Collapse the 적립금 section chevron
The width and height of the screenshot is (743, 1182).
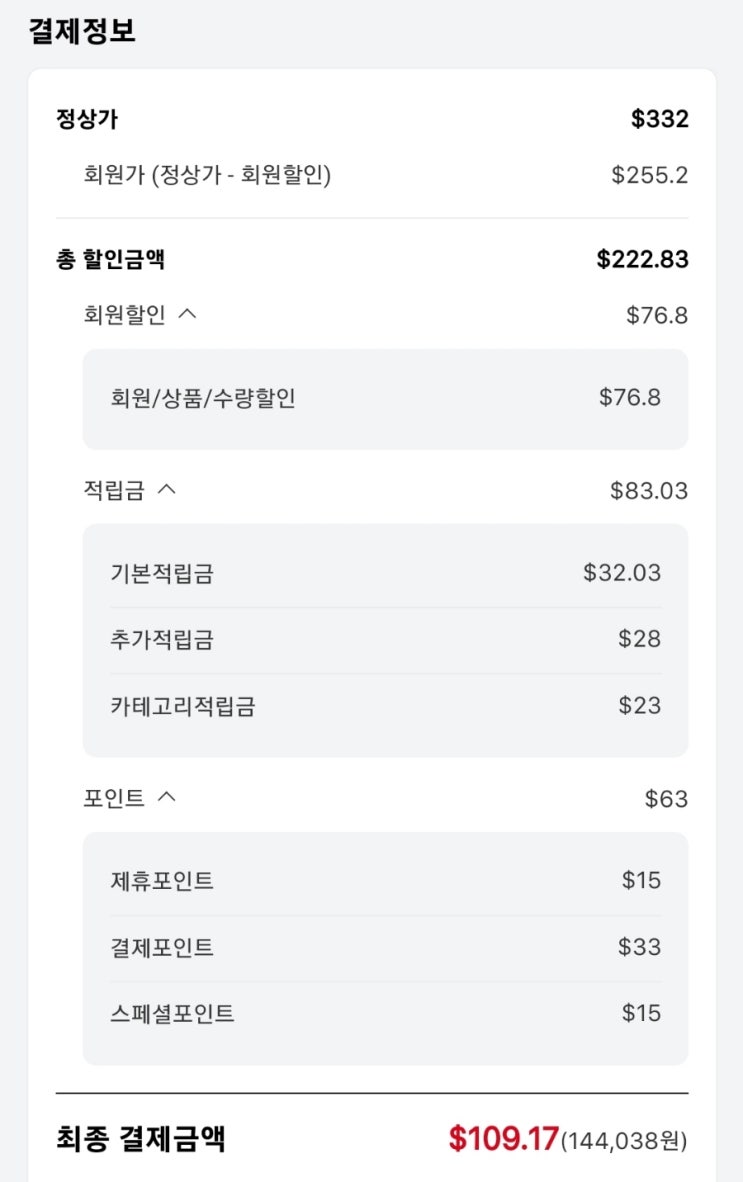click(166, 490)
